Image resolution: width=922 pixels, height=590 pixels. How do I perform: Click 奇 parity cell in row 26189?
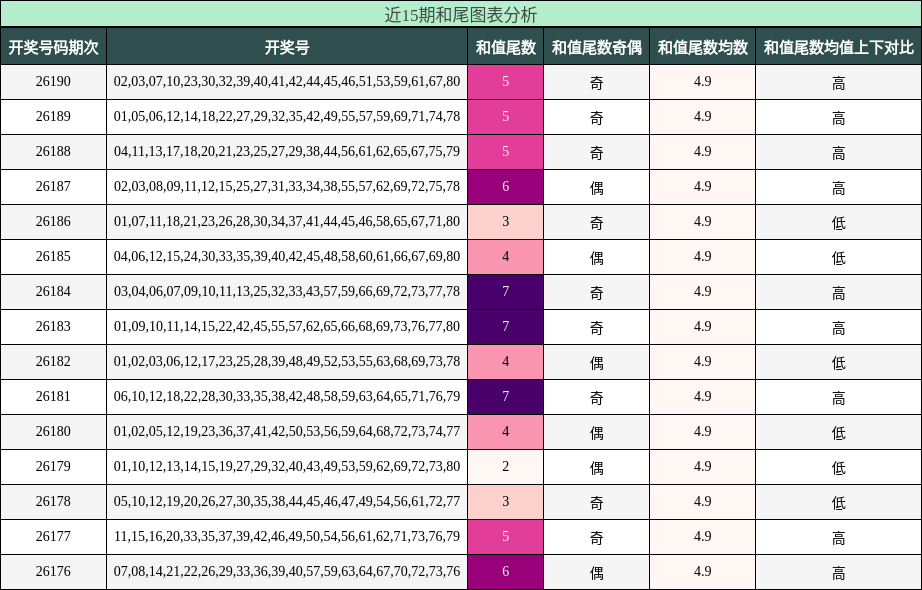(x=596, y=116)
